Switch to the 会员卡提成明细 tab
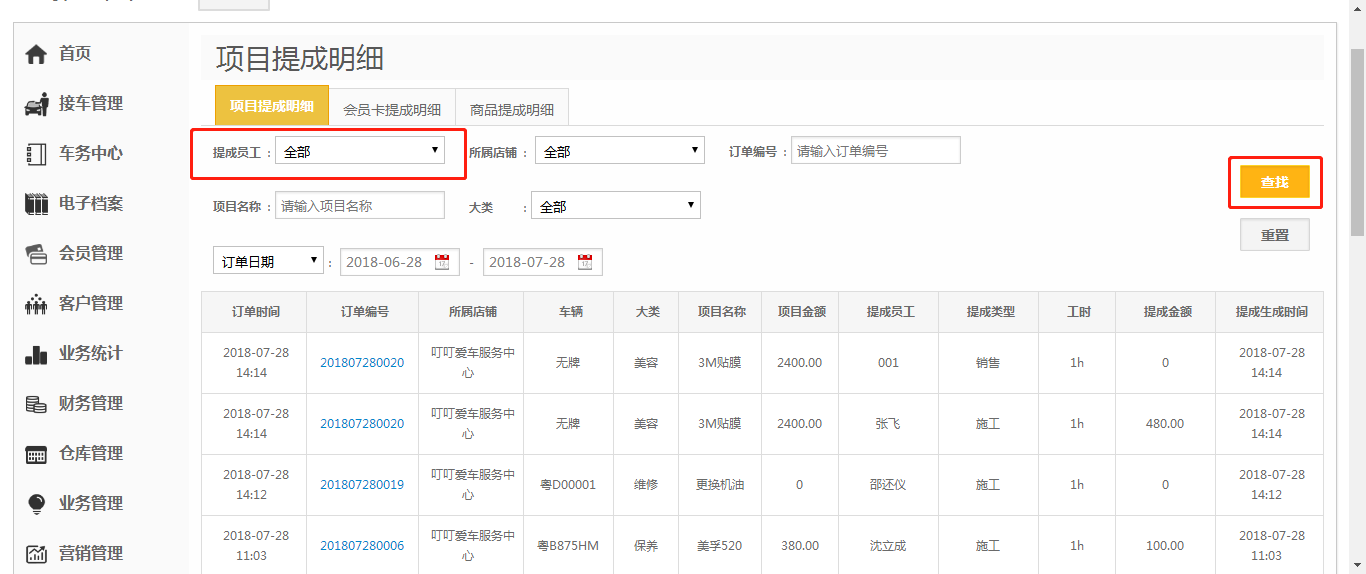Viewport: 1366px width, 574px height. pyautogui.click(x=392, y=109)
